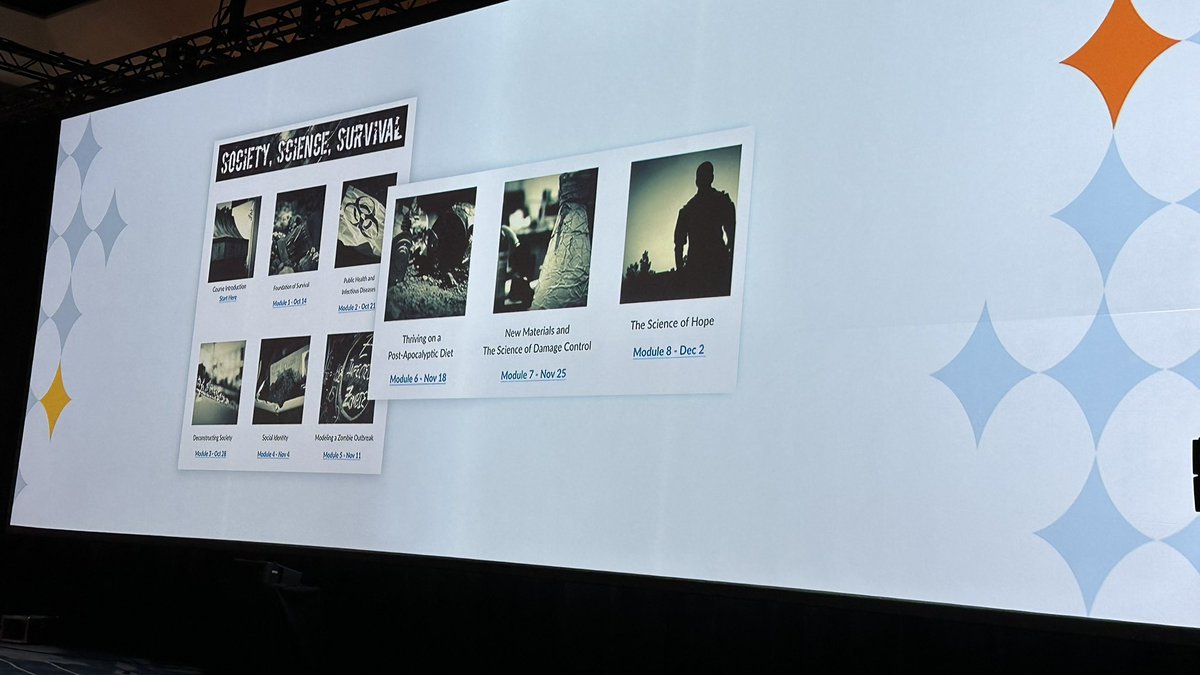Click 'New Materials and The Science of Damage Control' caption
1200x675 pixels.
pyautogui.click(x=537, y=339)
